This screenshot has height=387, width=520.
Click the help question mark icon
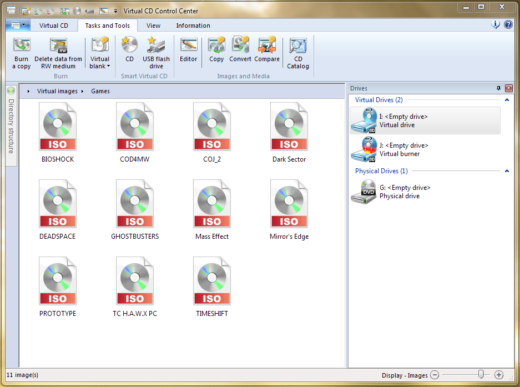508,24
